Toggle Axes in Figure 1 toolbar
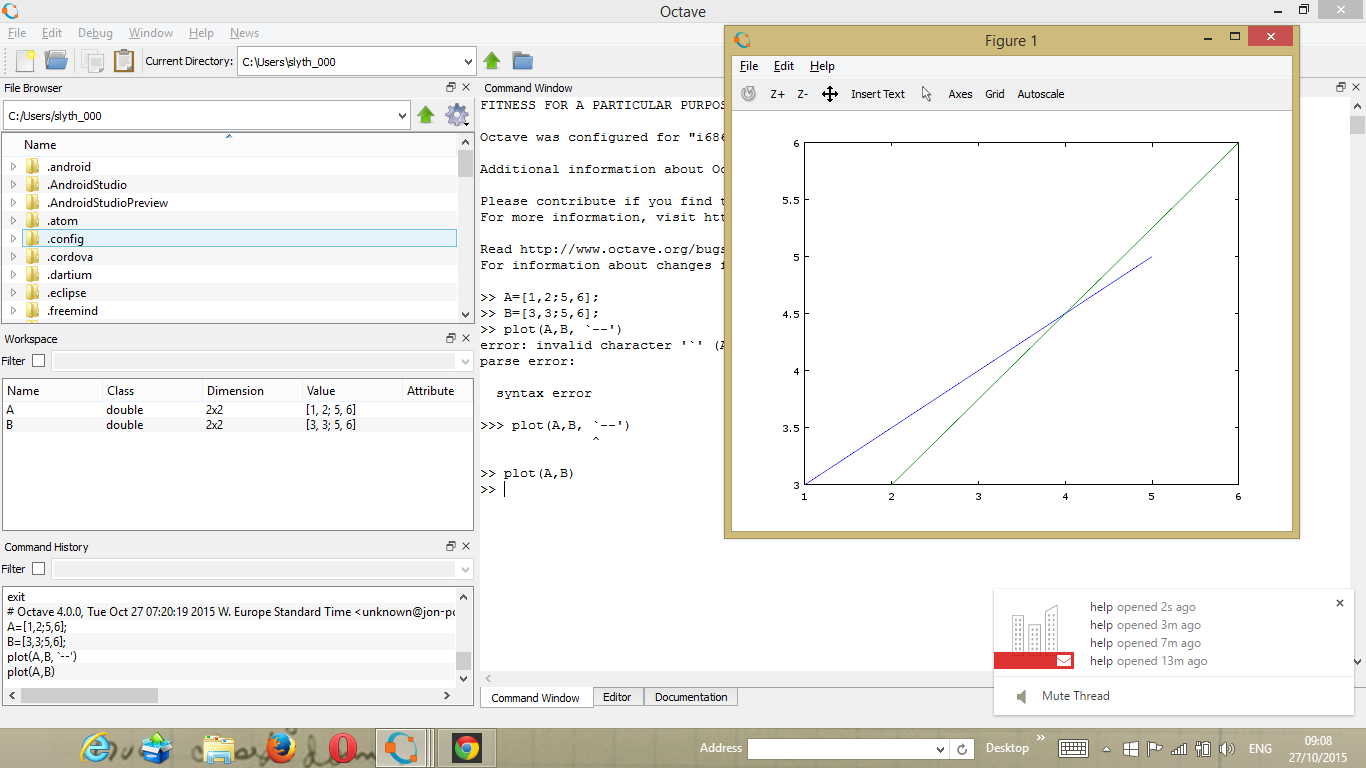 [x=960, y=94]
